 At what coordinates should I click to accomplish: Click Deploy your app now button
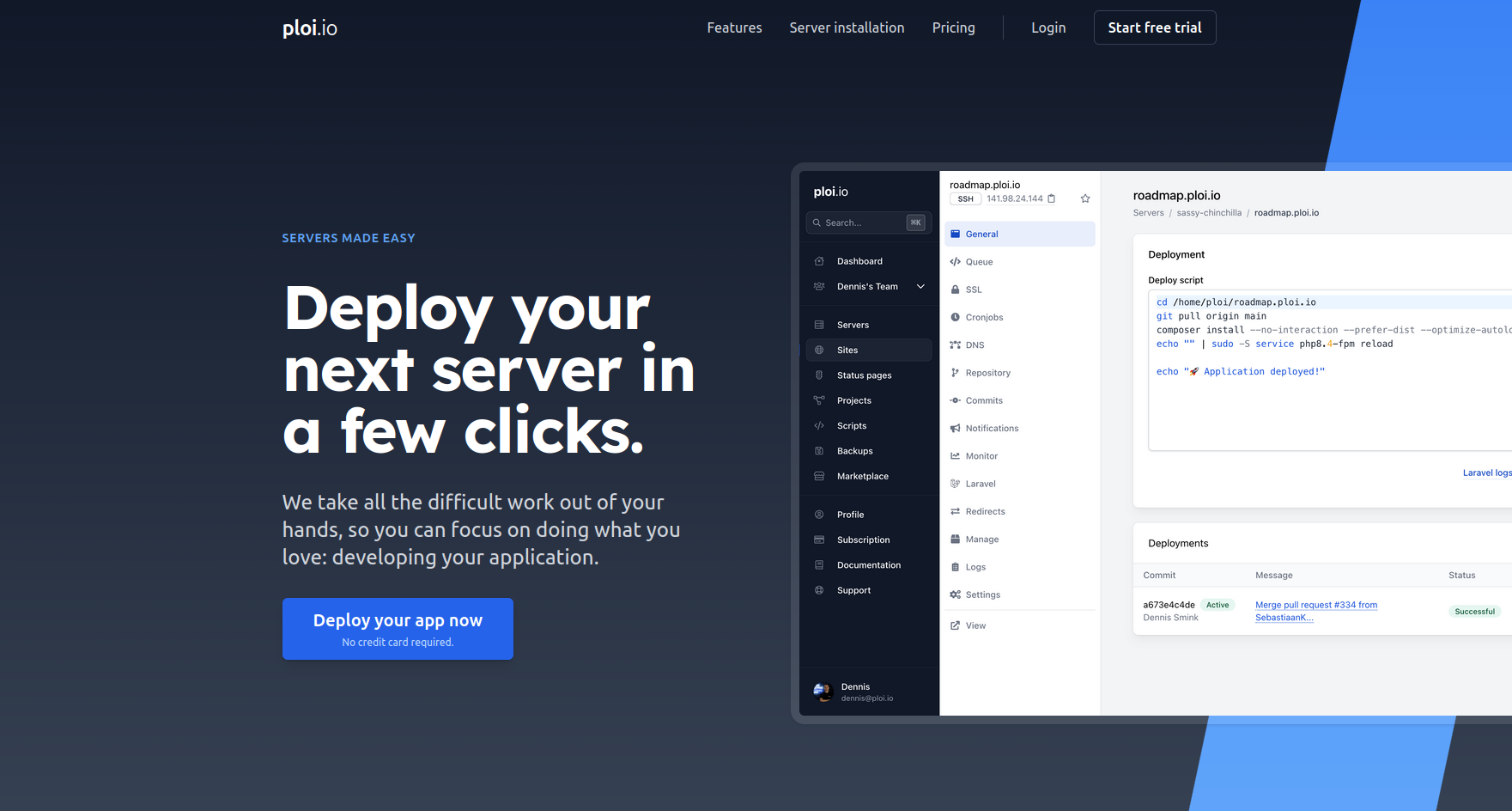pyautogui.click(x=398, y=629)
